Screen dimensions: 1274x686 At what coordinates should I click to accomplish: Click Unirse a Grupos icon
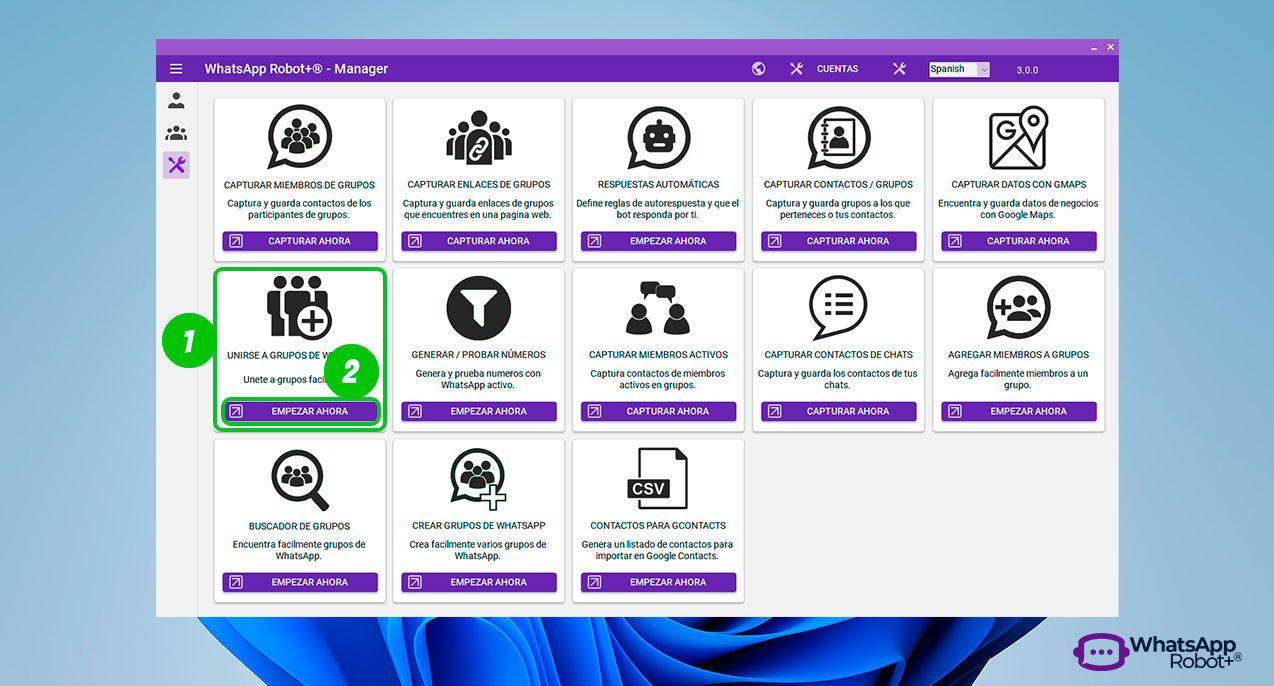pos(299,307)
